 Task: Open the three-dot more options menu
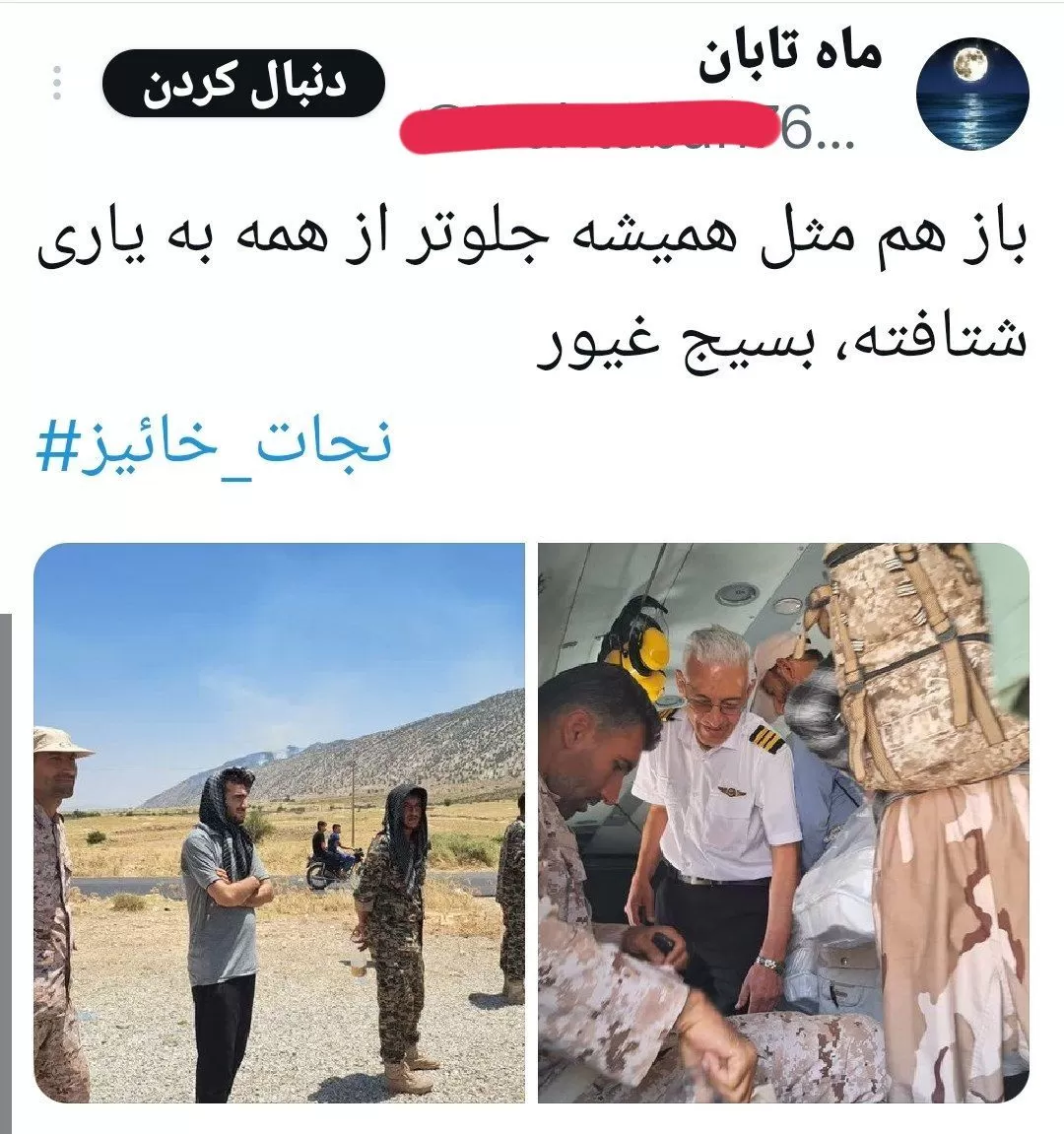(x=57, y=83)
